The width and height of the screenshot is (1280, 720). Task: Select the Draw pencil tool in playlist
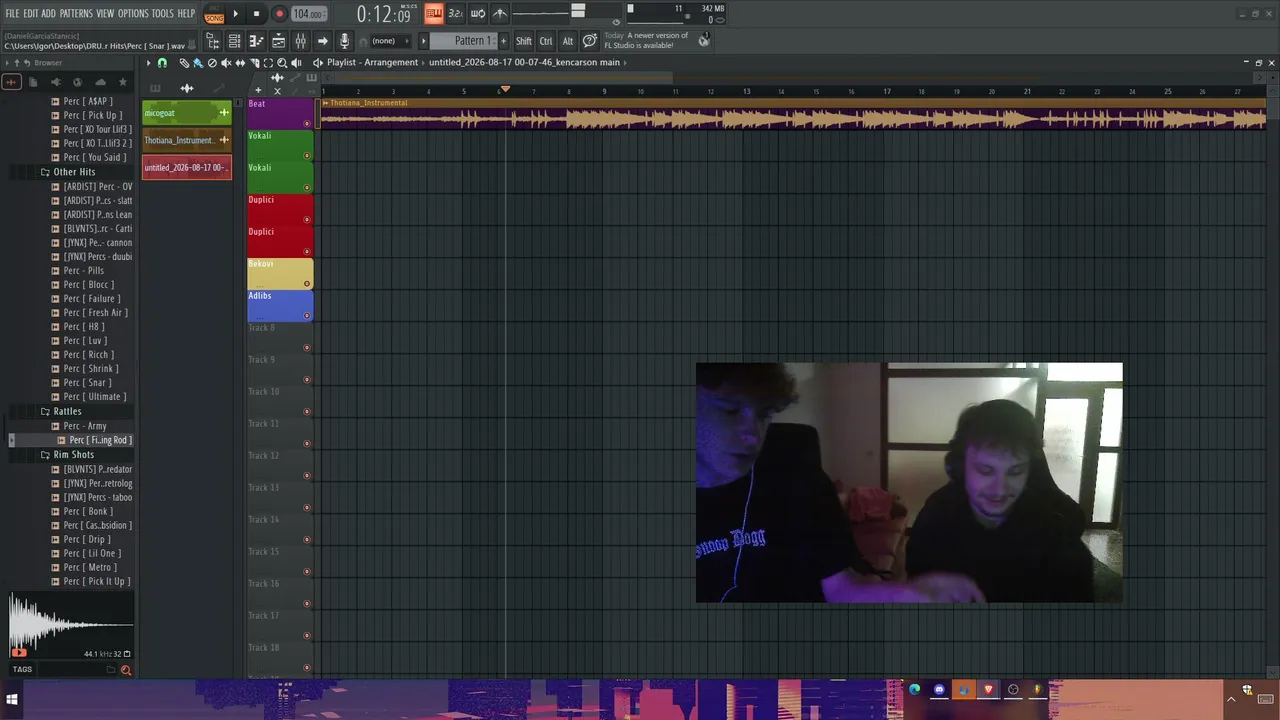(184, 63)
